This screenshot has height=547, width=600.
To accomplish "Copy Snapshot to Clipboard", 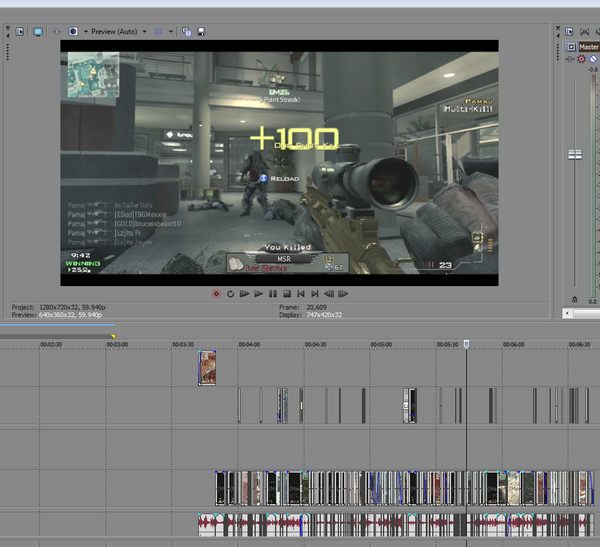I will (187, 31).
